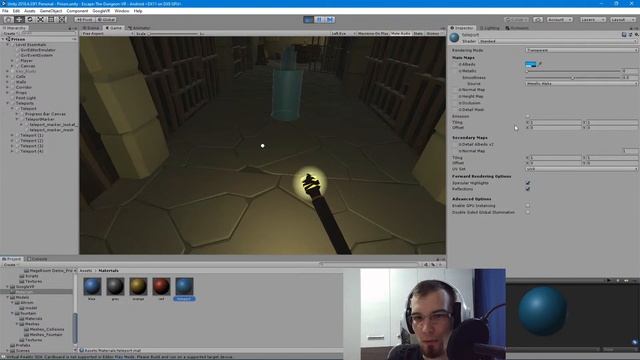Open the Rendering Mode dropdown

[581, 50]
